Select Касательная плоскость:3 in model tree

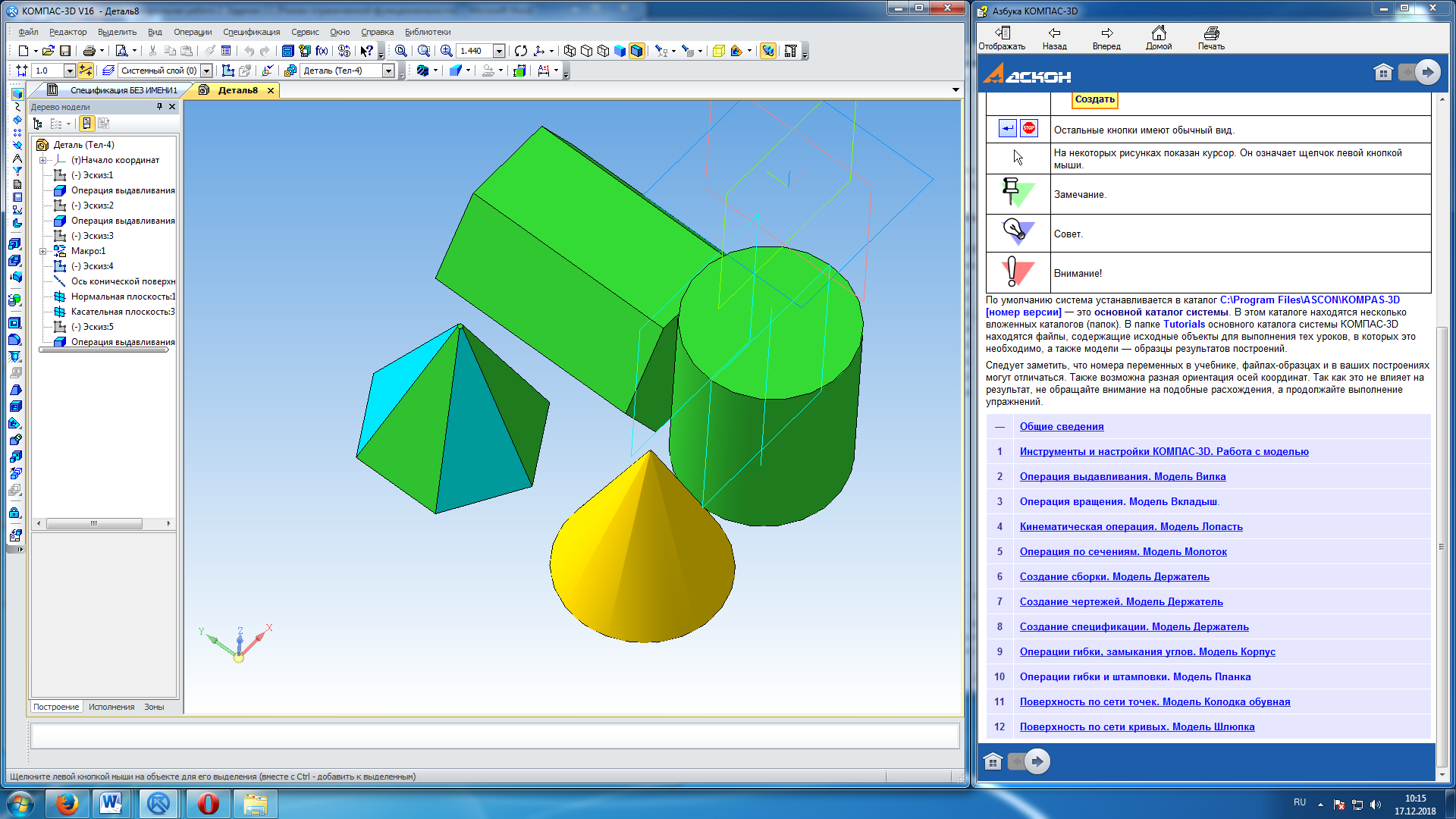point(123,312)
